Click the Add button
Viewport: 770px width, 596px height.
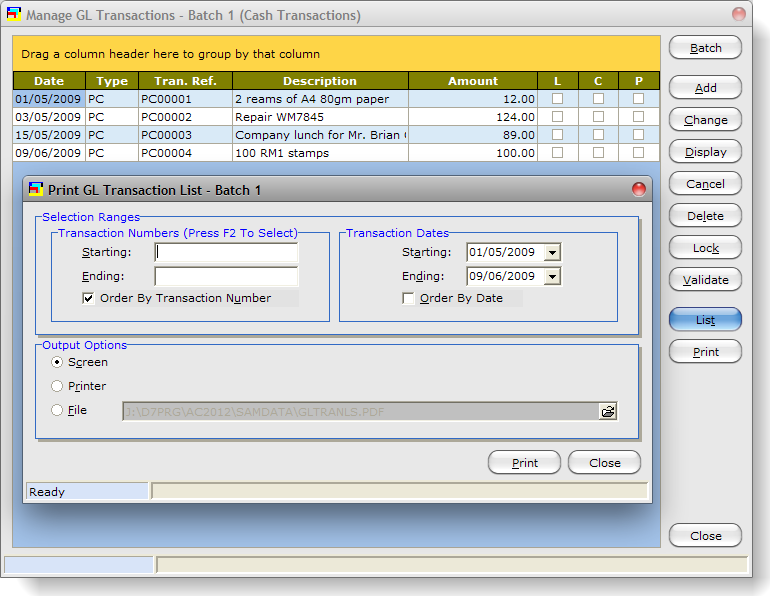(705, 88)
